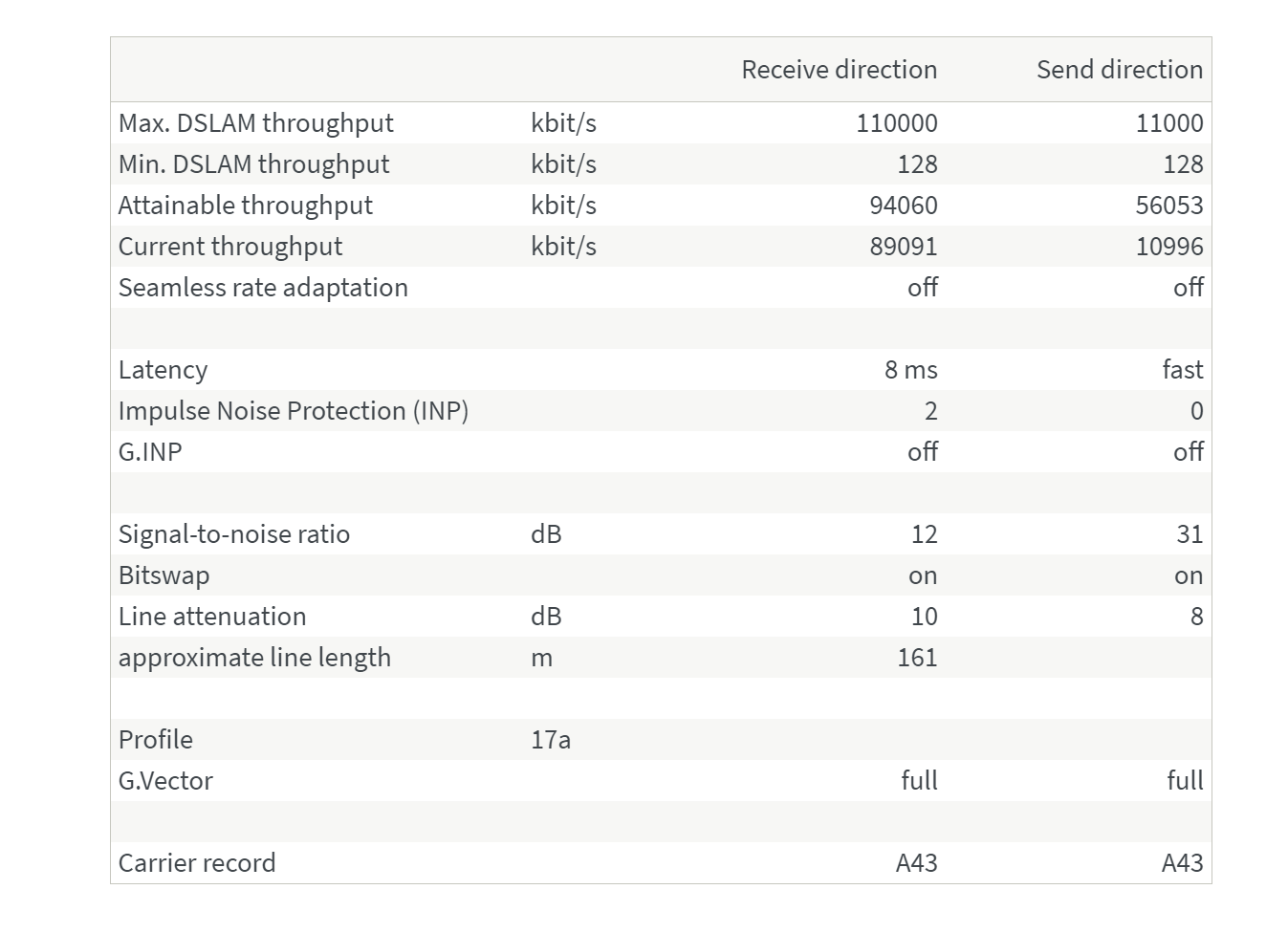Viewport: 1288px width, 933px height.
Task: Click the receive G.Vector value 'full'
Action: [x=920, y=781]
